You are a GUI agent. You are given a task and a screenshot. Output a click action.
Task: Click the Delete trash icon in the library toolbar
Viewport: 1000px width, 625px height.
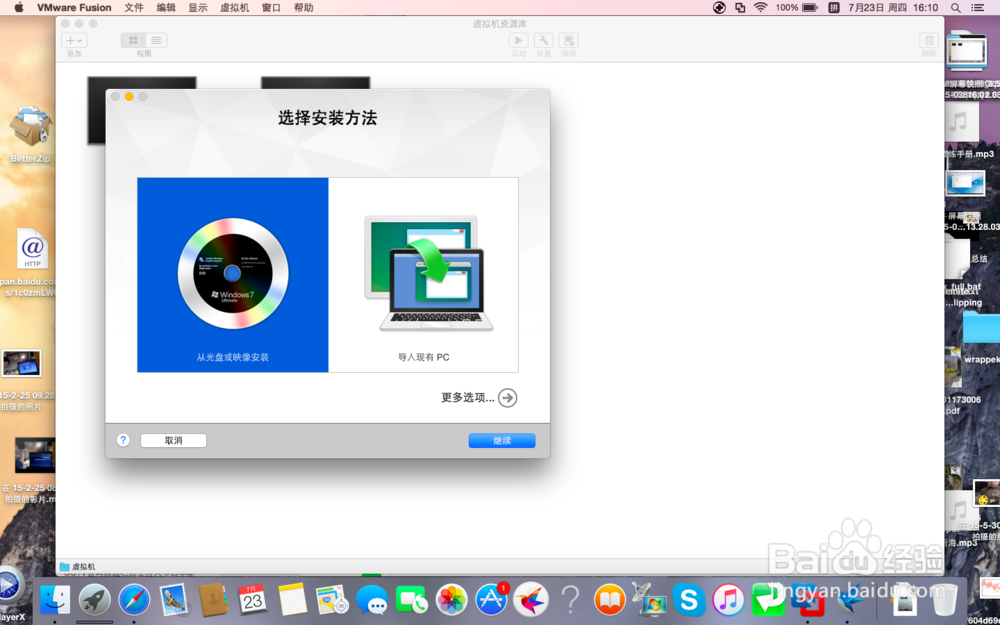(929, 40)
